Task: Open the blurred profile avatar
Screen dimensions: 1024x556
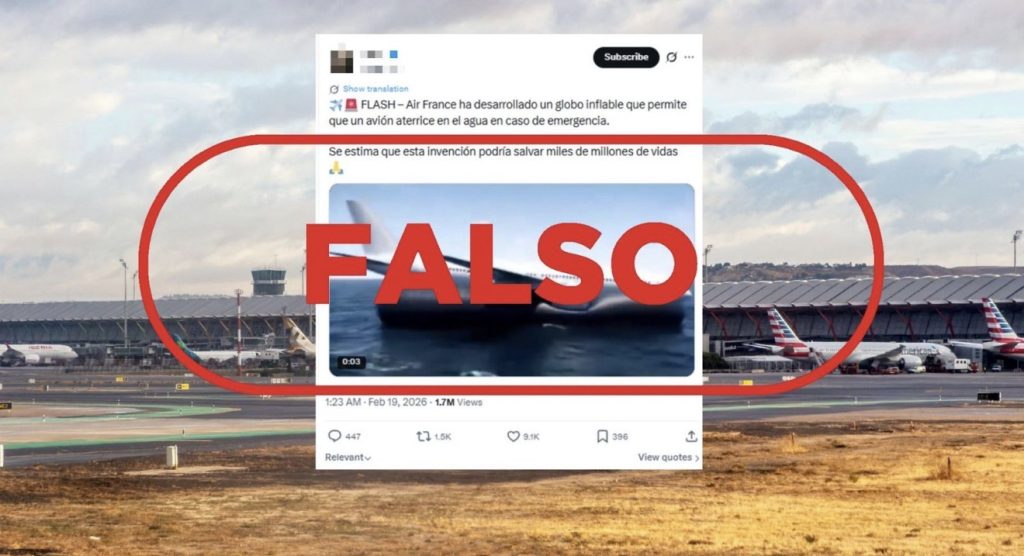Action: coord(341,61)
